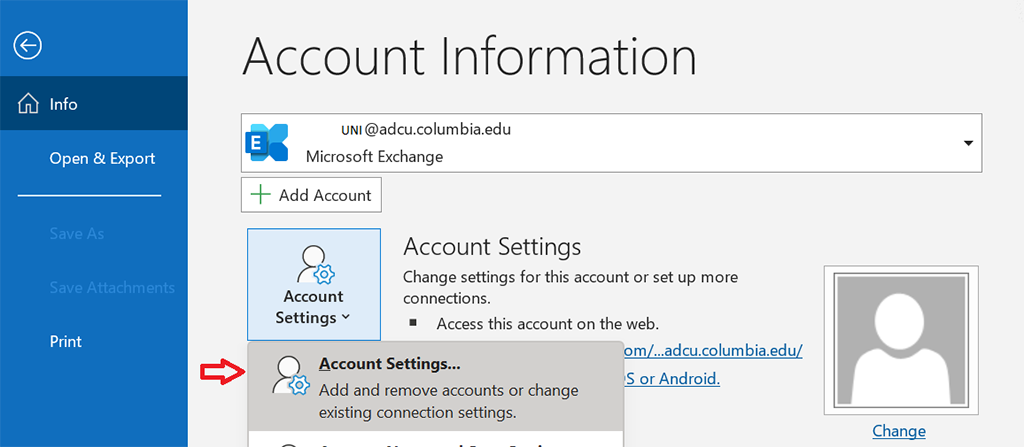
Task: Click the Microsoft Exchange label
Action: coord(374,157)
